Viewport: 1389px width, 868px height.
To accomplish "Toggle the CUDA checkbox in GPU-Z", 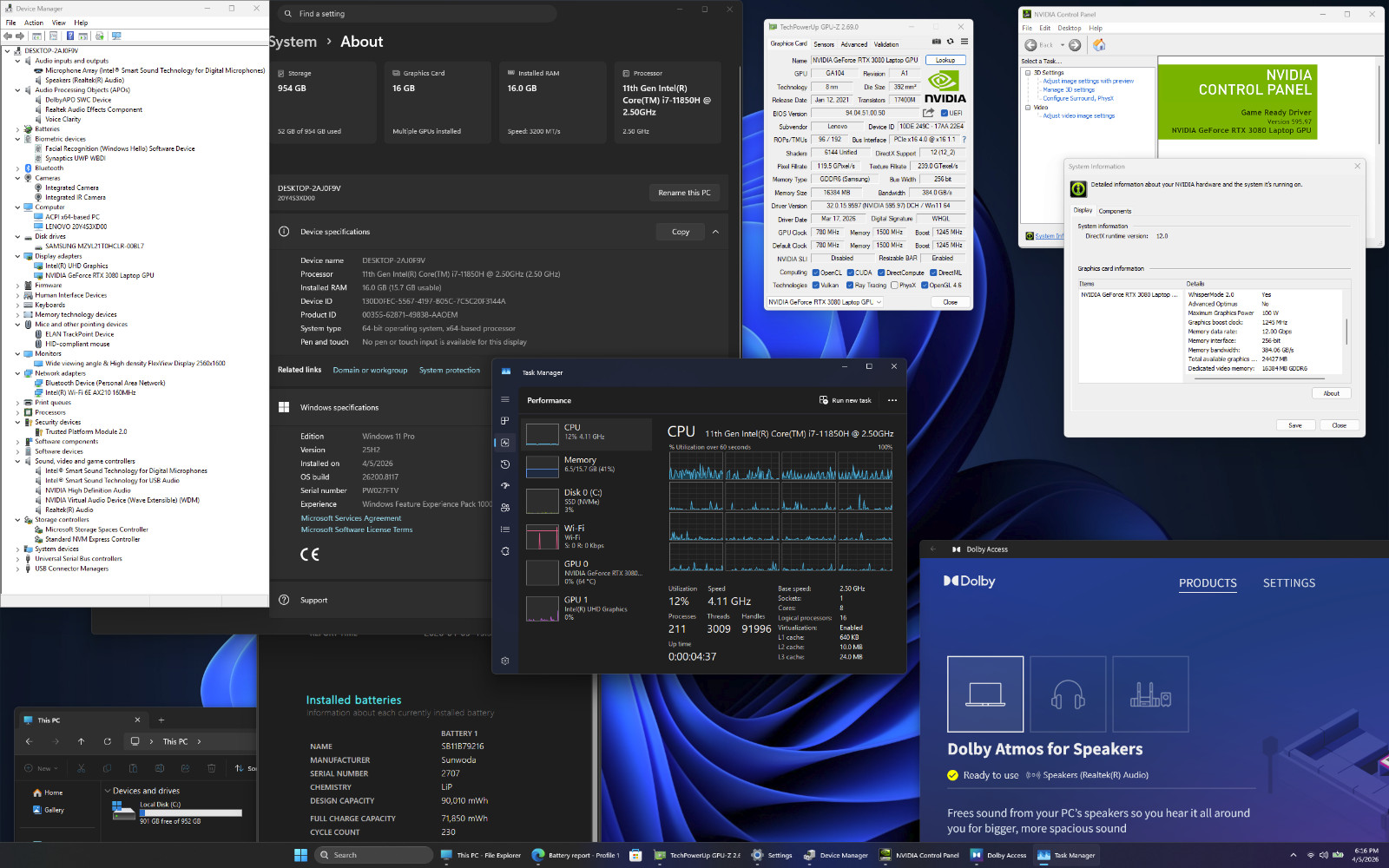I will [x=850, y=273].
